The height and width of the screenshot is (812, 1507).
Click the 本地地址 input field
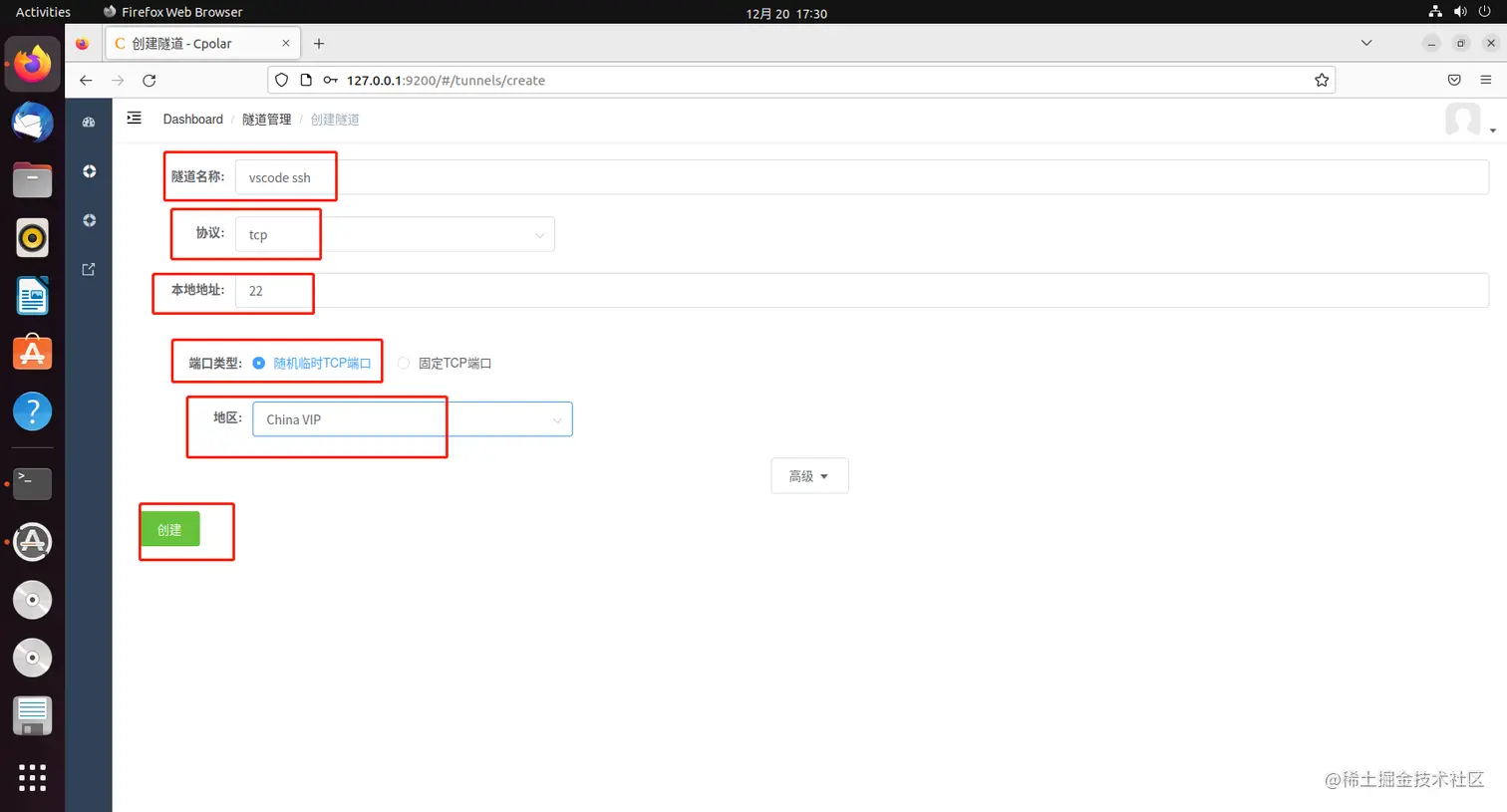click(x=862, y=291)
